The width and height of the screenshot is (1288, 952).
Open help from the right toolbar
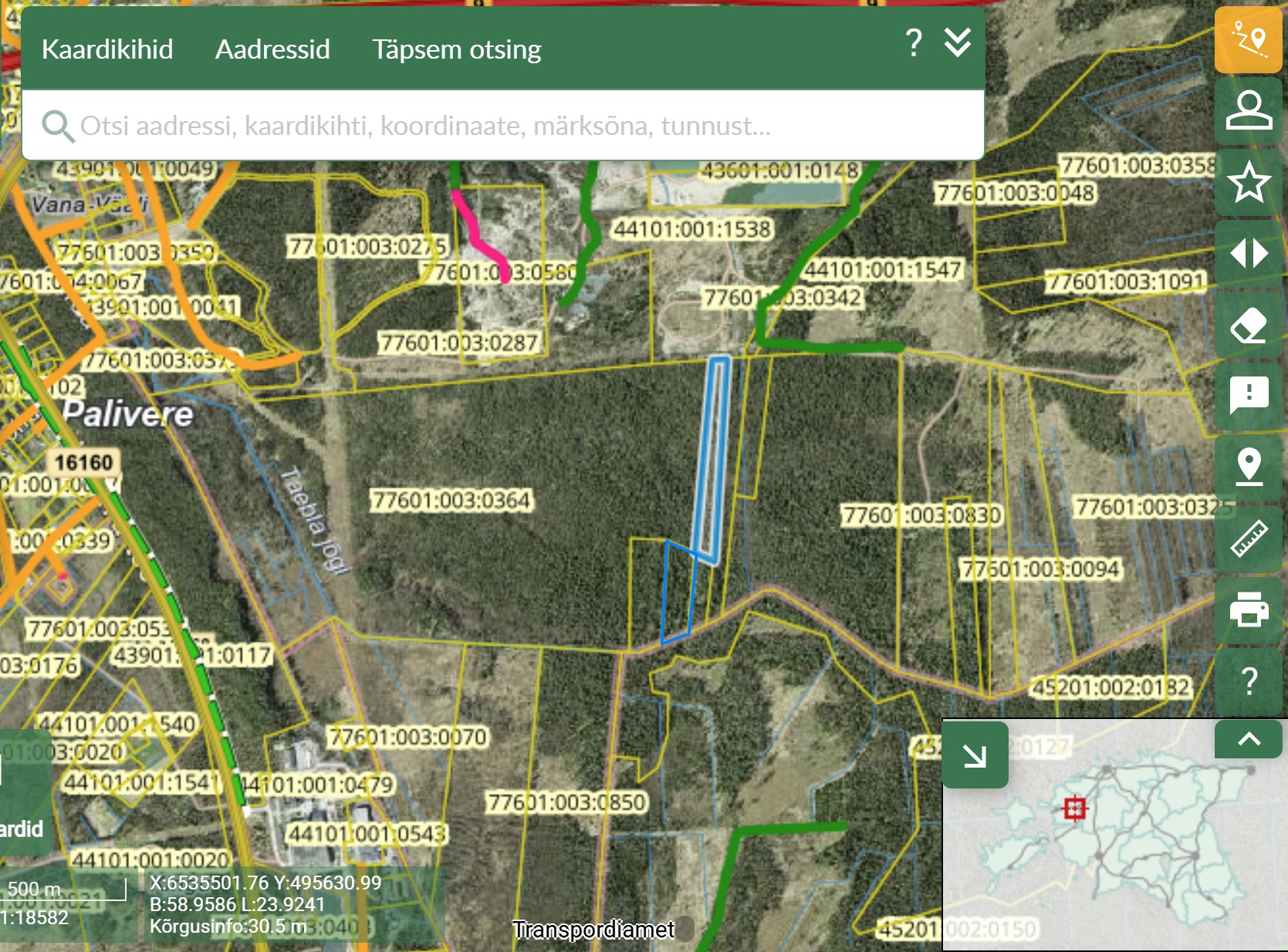pos(1248,681)
